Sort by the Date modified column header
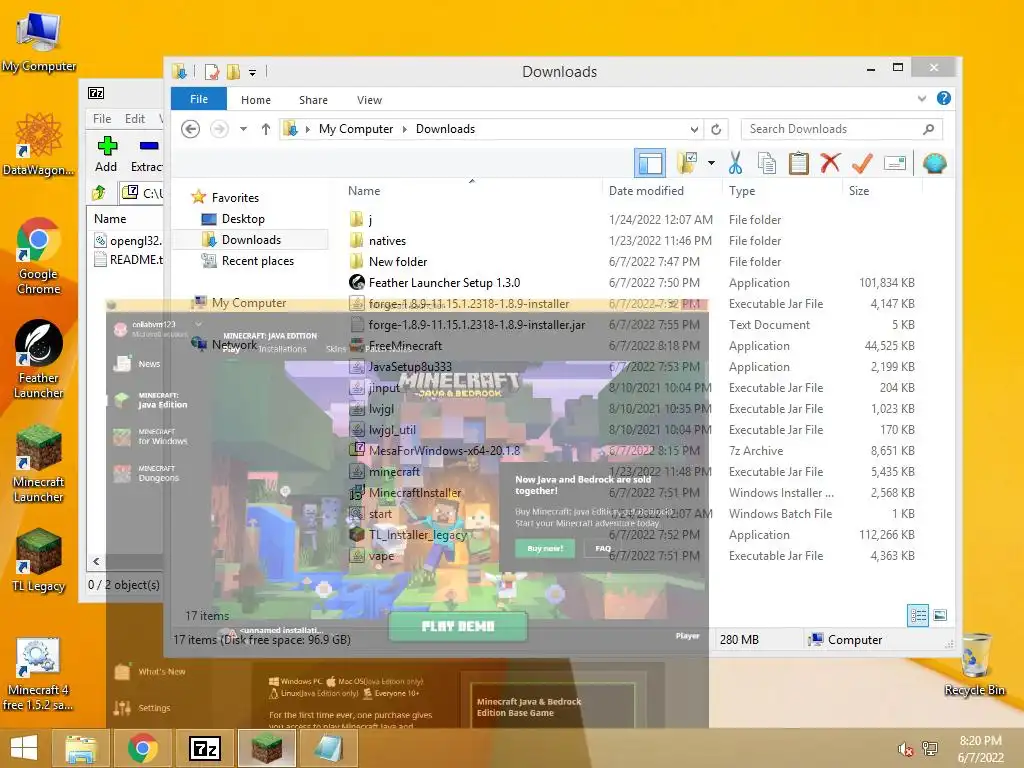 646,191
